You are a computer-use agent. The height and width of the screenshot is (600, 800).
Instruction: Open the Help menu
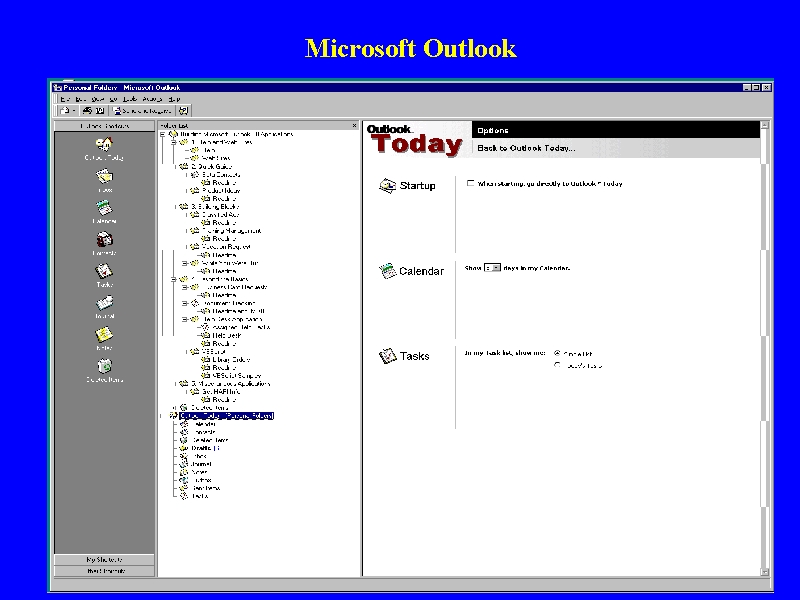pyautogui.click(x=174, y=99)
